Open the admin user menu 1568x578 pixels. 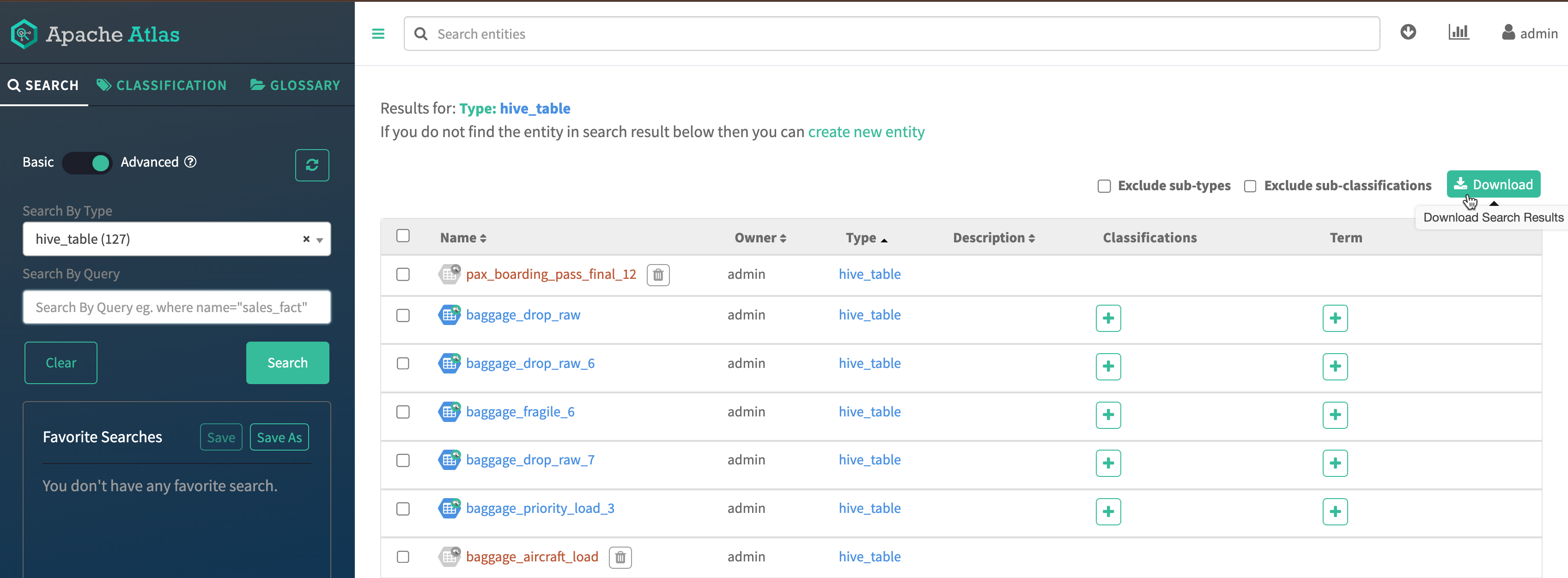tap(1529, 33)
